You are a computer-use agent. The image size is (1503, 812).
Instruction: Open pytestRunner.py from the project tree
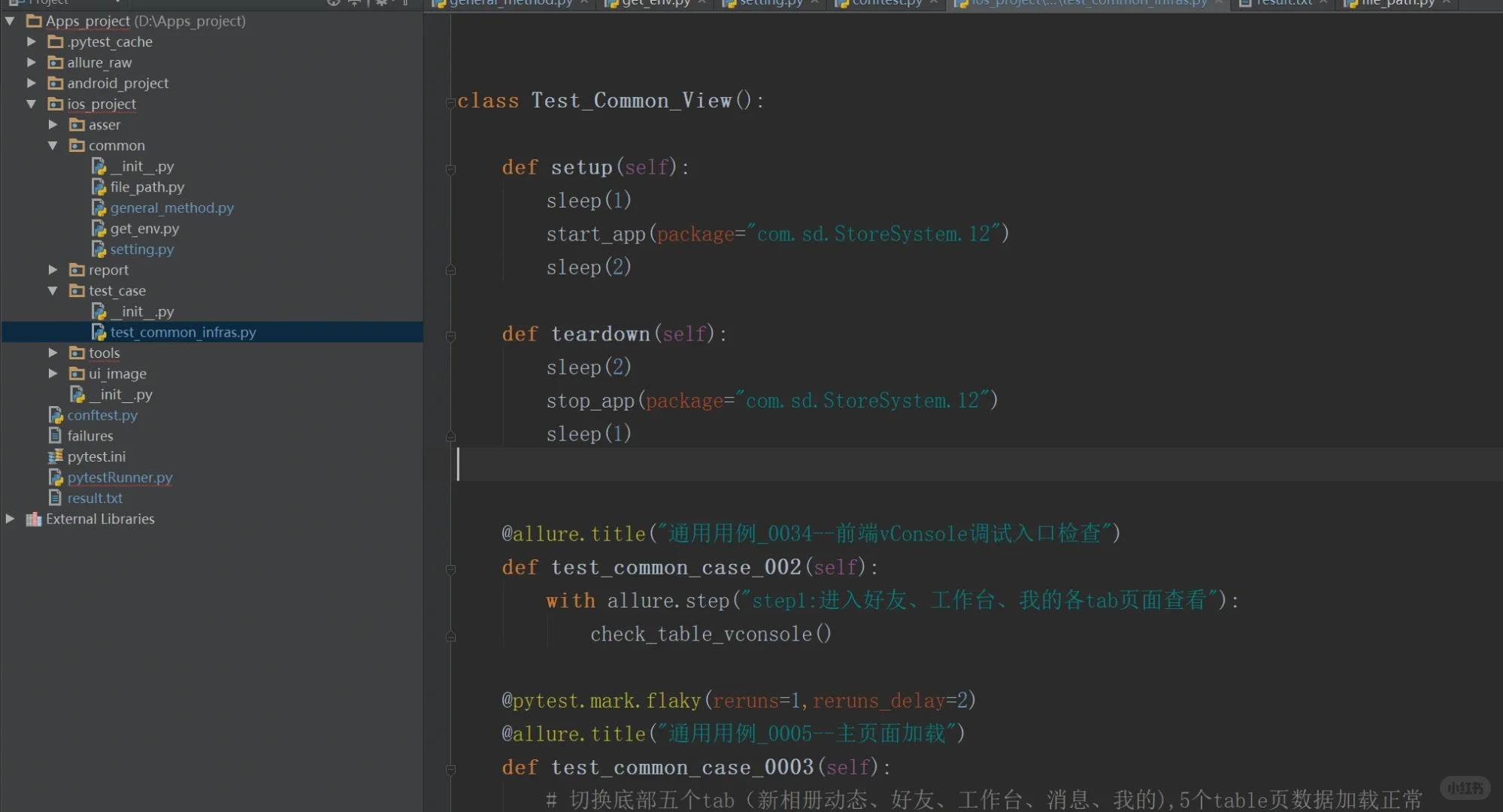click(x=120, y=477)
